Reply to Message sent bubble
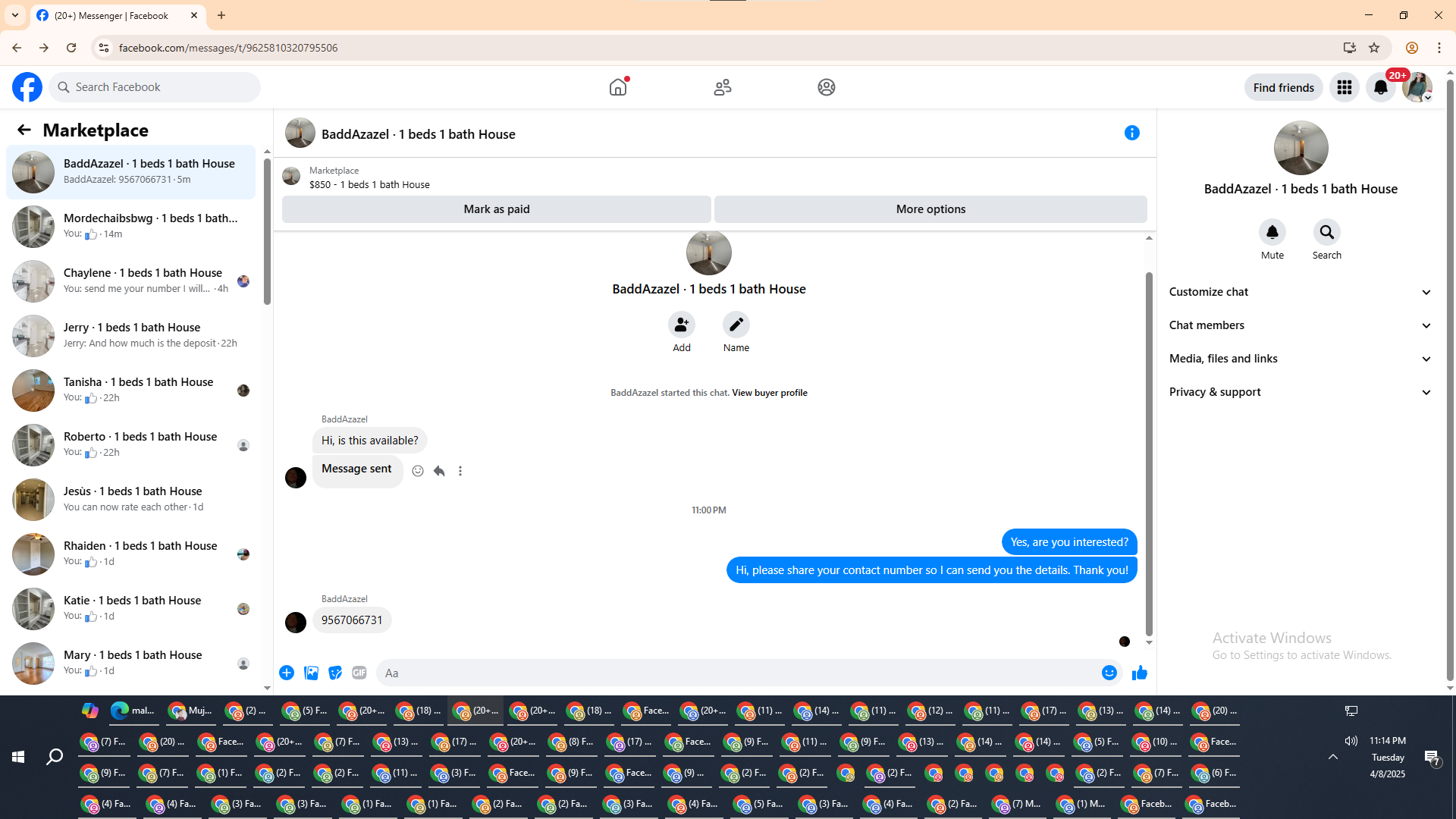This screenshot has width=1456, height=819. pyautogui.click(x=439, y=471)
